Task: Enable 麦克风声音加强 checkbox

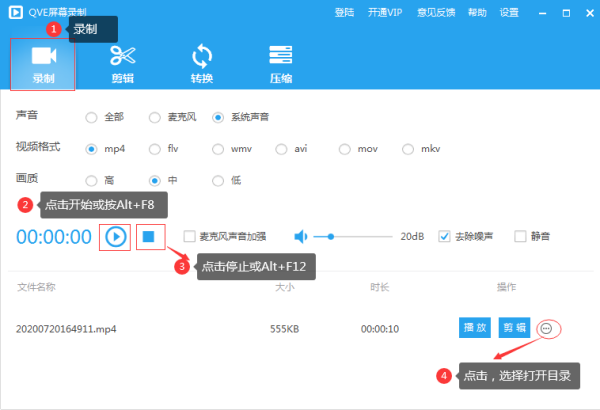Action: coord(189,237)
